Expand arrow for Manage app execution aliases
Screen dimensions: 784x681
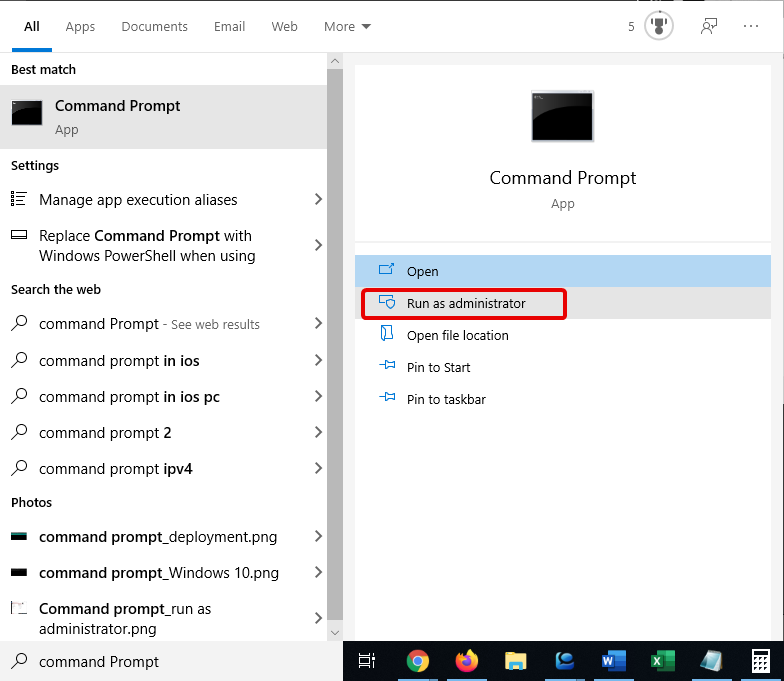[318, 199]
